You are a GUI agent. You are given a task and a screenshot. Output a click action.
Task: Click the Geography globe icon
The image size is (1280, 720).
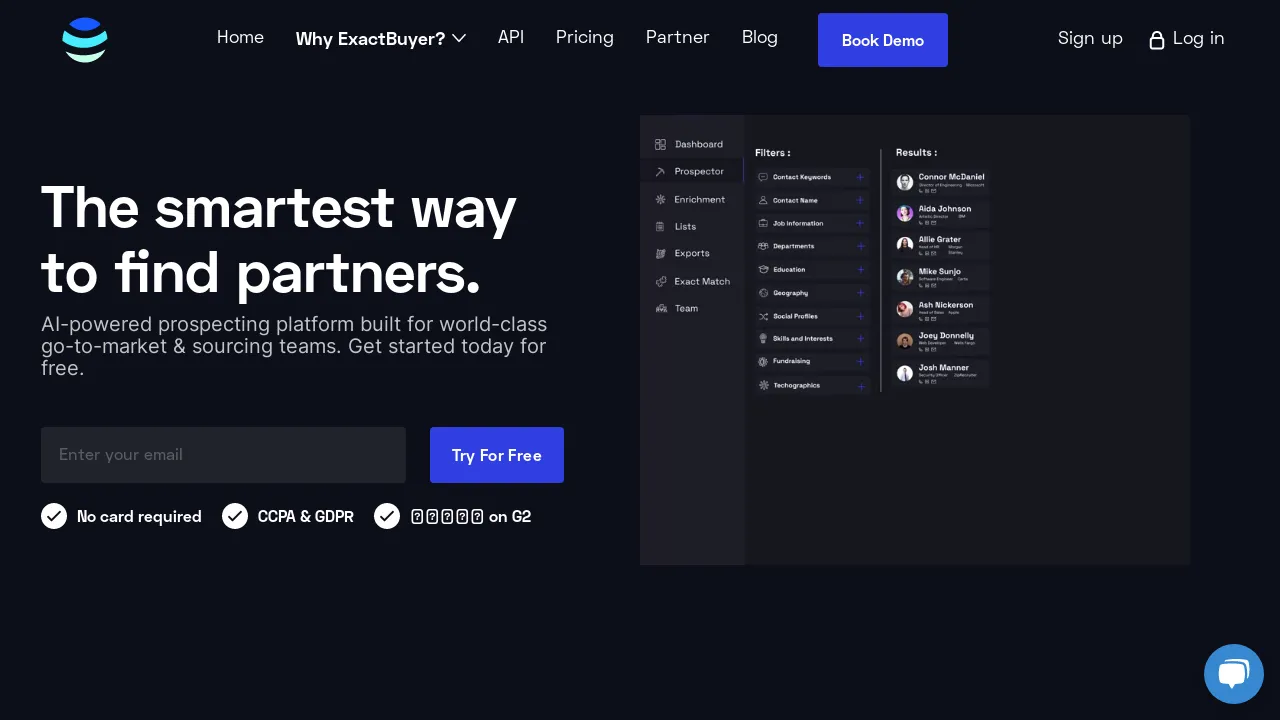coord(763,293)
